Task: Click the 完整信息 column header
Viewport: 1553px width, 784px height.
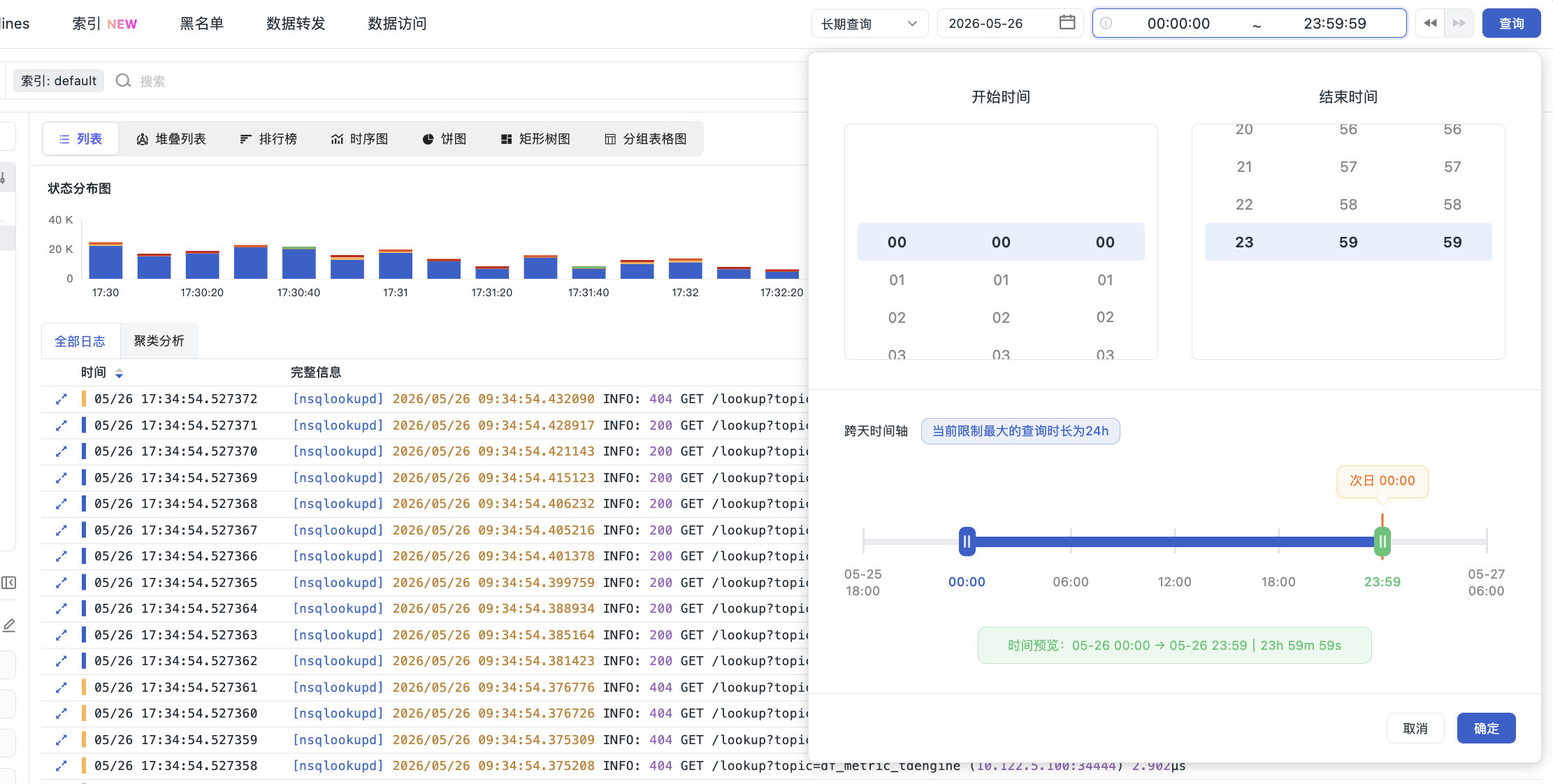Action: [316, 372]
